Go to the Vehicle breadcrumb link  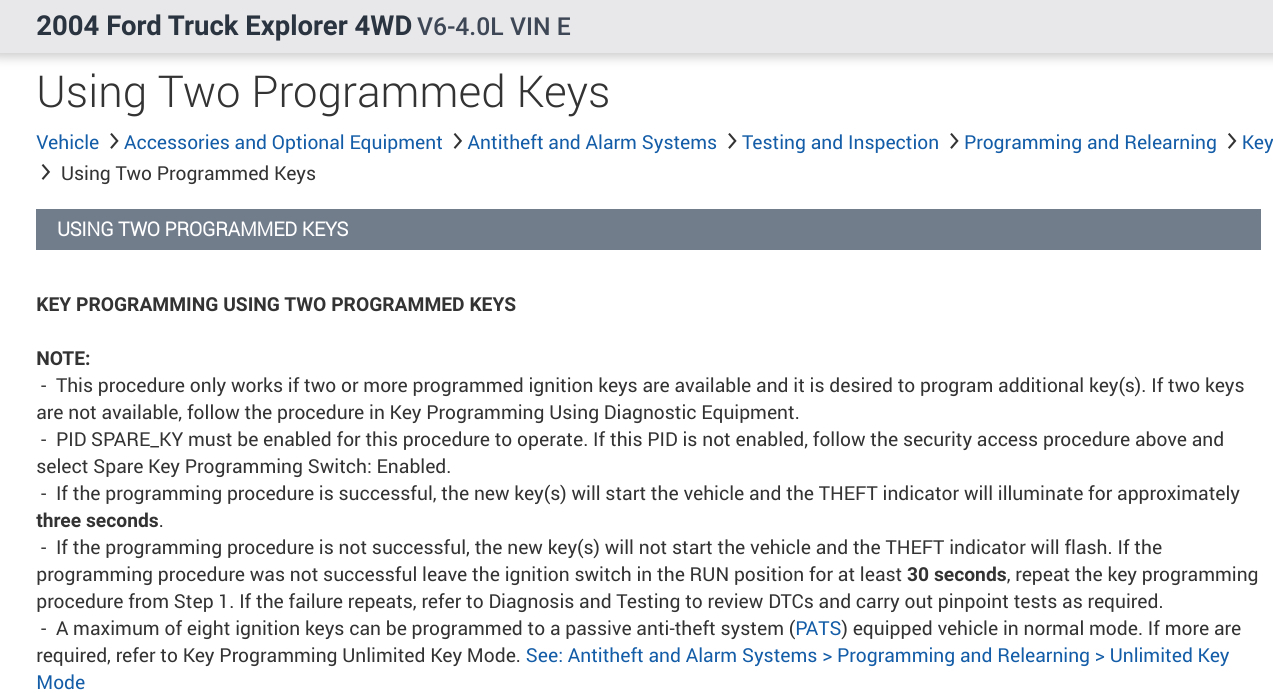pos(68,143)
